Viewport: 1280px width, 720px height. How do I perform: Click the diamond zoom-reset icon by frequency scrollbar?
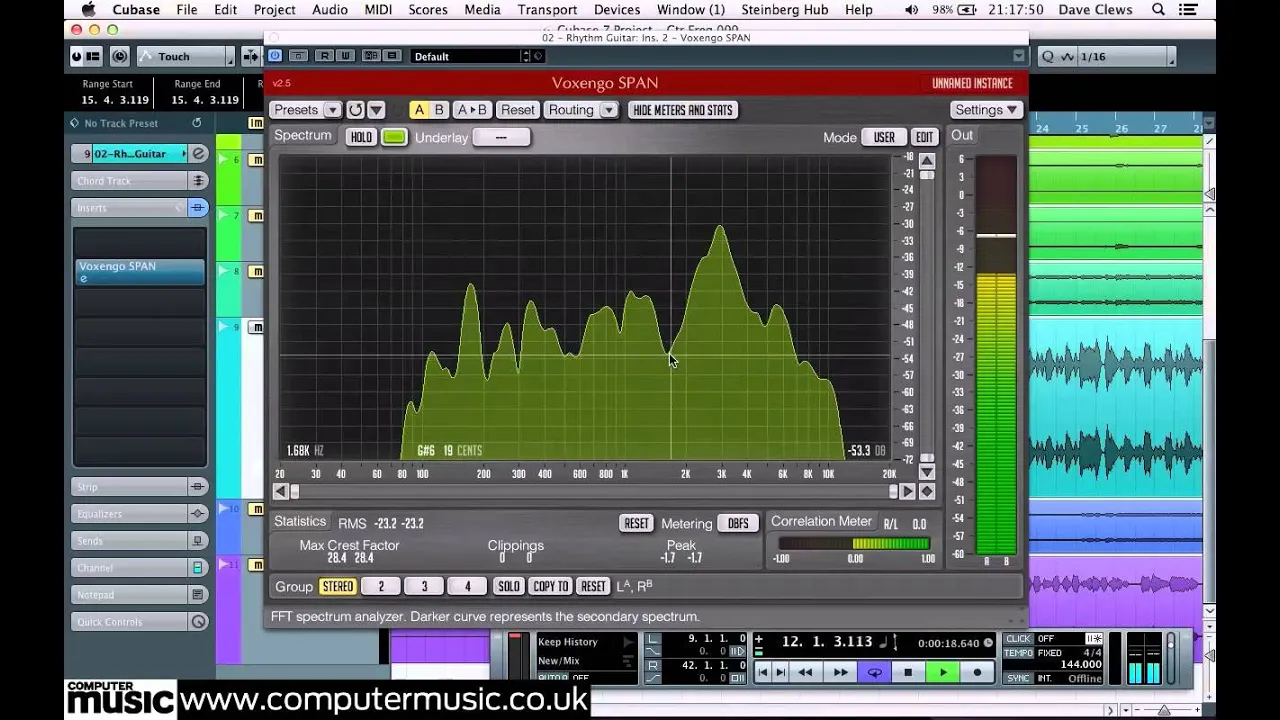click(x=927, y=491)
